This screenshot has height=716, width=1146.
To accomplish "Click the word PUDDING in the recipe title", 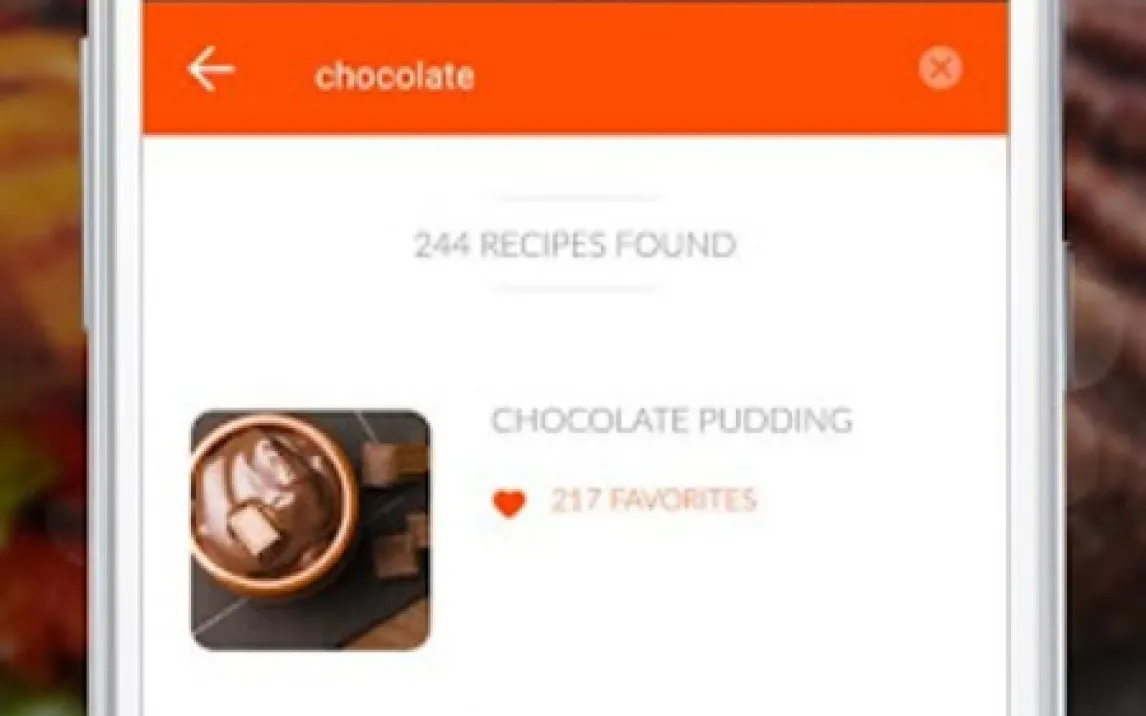I will (775, 421).
